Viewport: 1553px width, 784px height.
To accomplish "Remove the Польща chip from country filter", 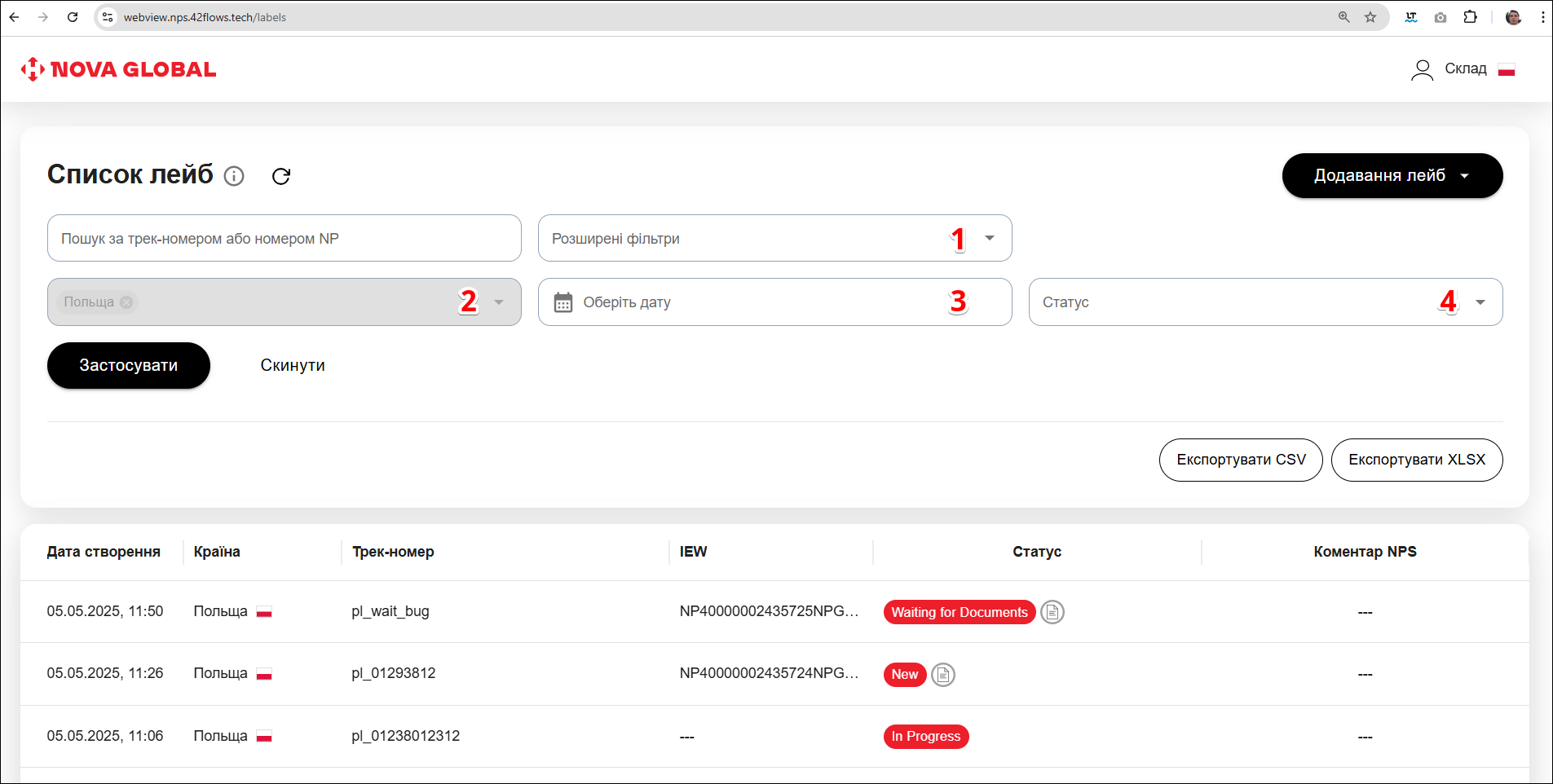I will [x=126, y=302].
